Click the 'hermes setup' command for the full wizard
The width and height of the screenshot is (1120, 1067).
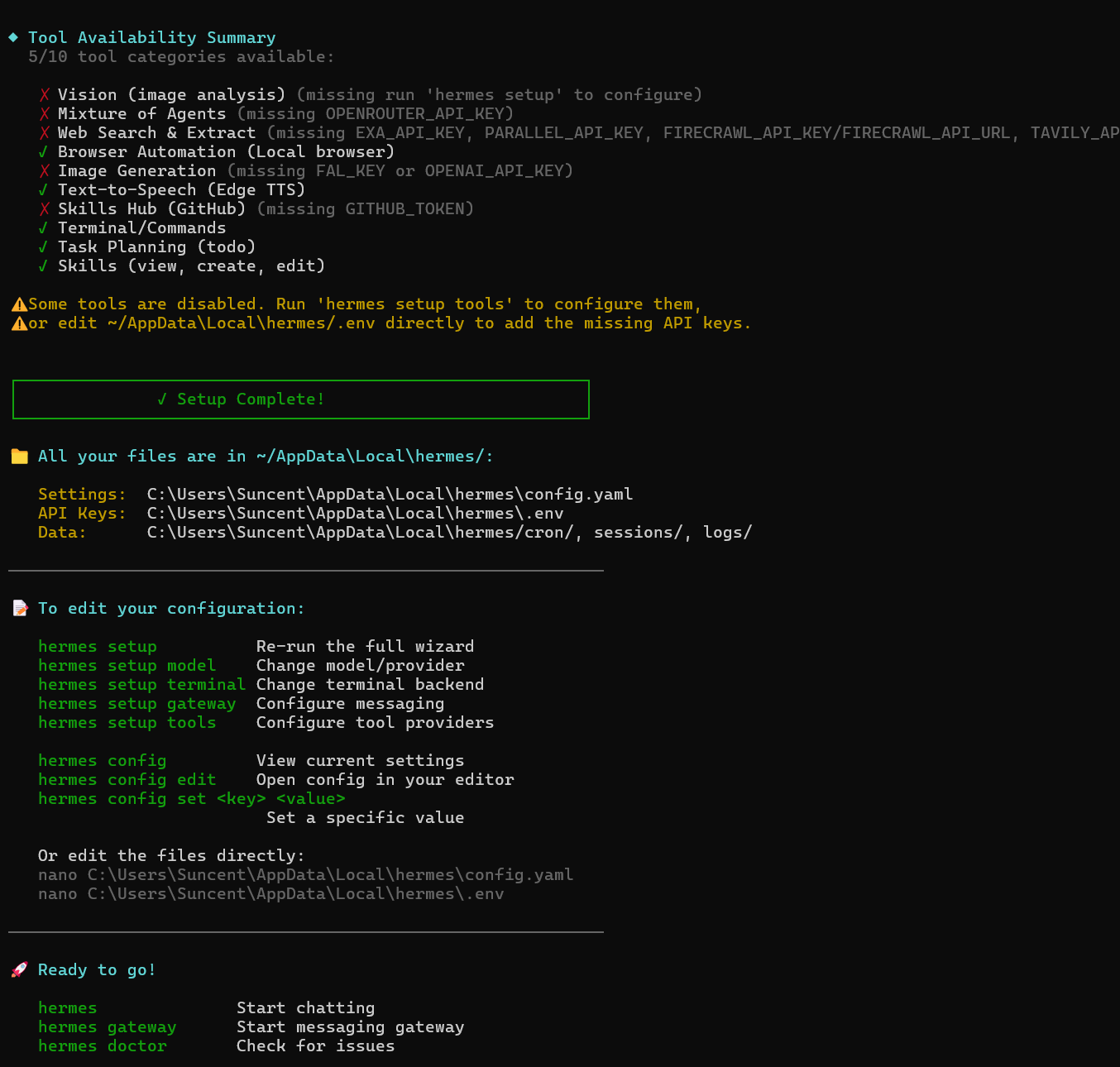coord(97,647)
